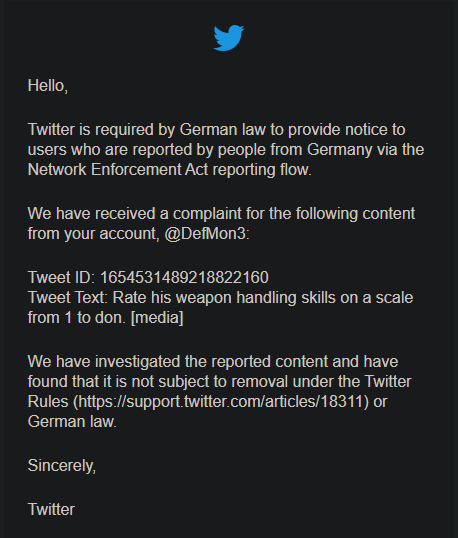Click the words 'reporting flow.'

pos(262,170)
